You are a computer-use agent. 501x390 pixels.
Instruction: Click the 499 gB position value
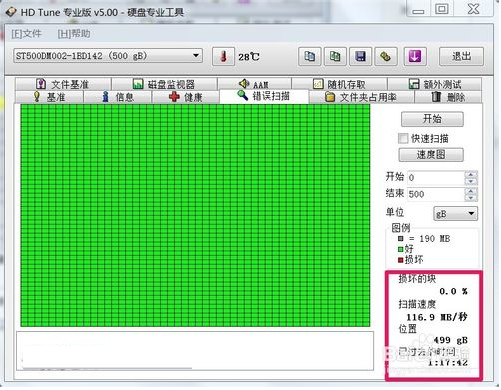click(451, 340)
